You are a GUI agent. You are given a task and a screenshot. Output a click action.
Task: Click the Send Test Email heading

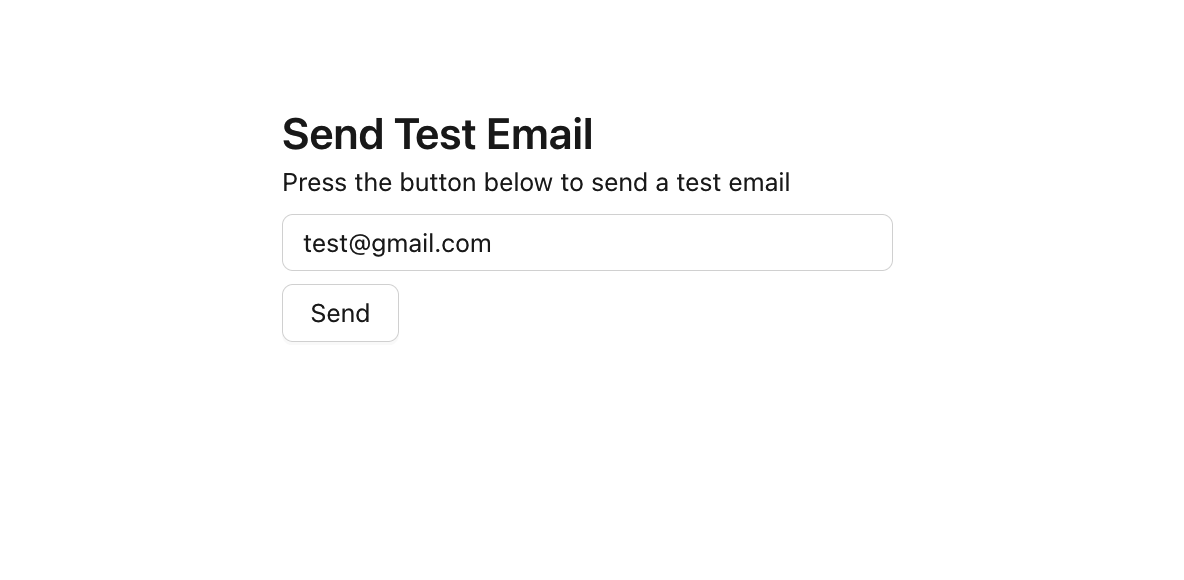pos(437,135)
